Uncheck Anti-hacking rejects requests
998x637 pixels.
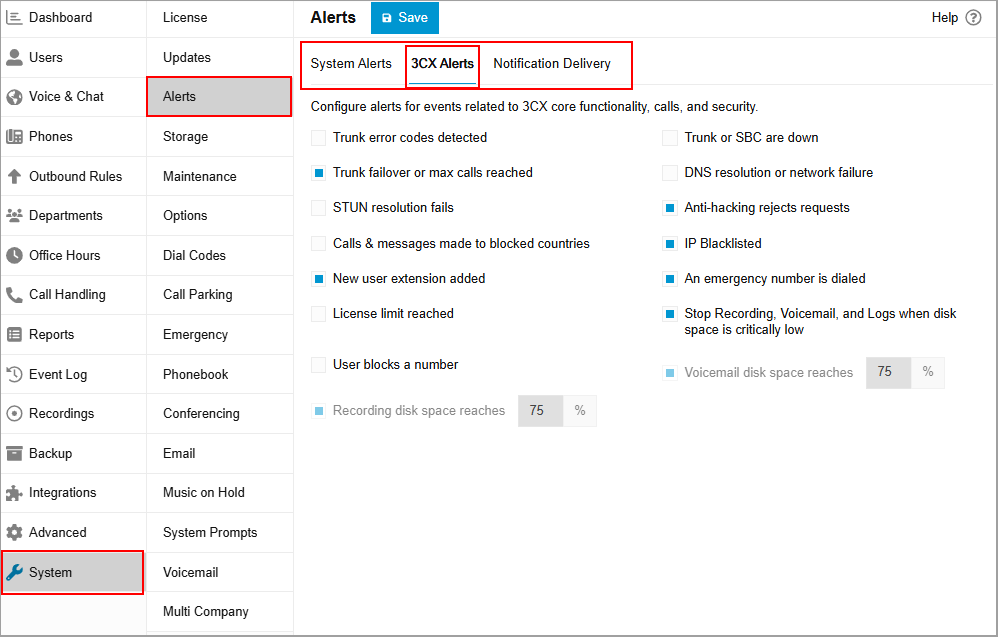pyautogui.click(x=670, y=208)
